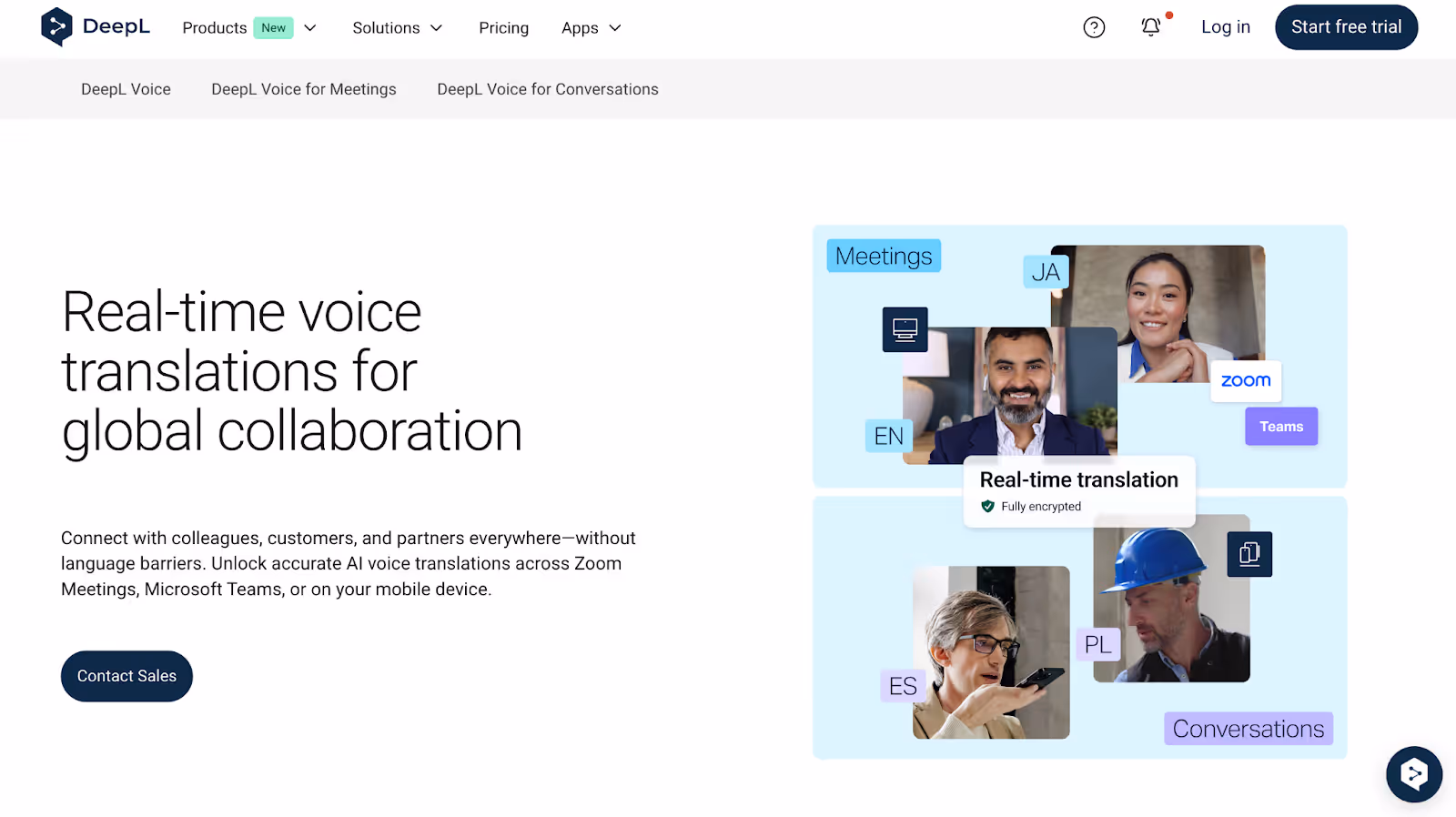Select the DeepL Voice tab

126,89
